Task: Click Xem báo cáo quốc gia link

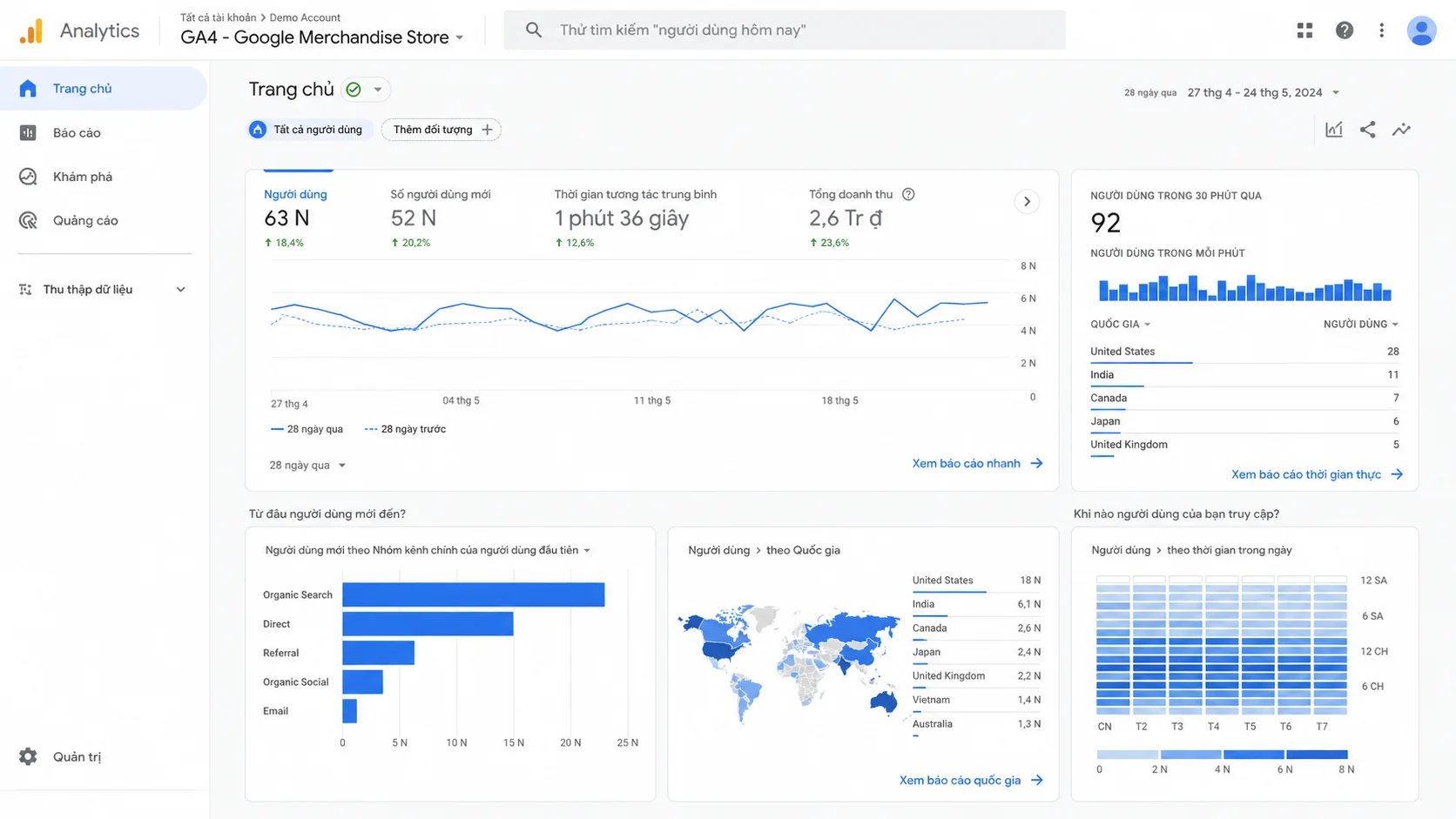Action: pos(960,780)
